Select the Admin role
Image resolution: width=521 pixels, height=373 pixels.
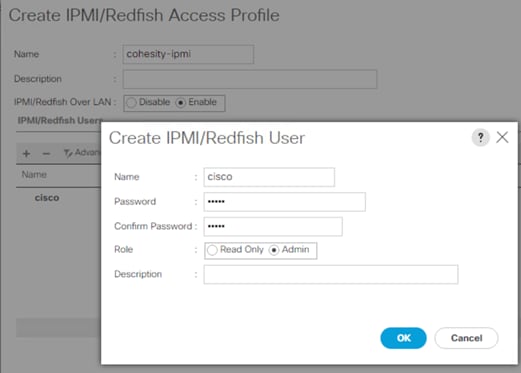274,250
